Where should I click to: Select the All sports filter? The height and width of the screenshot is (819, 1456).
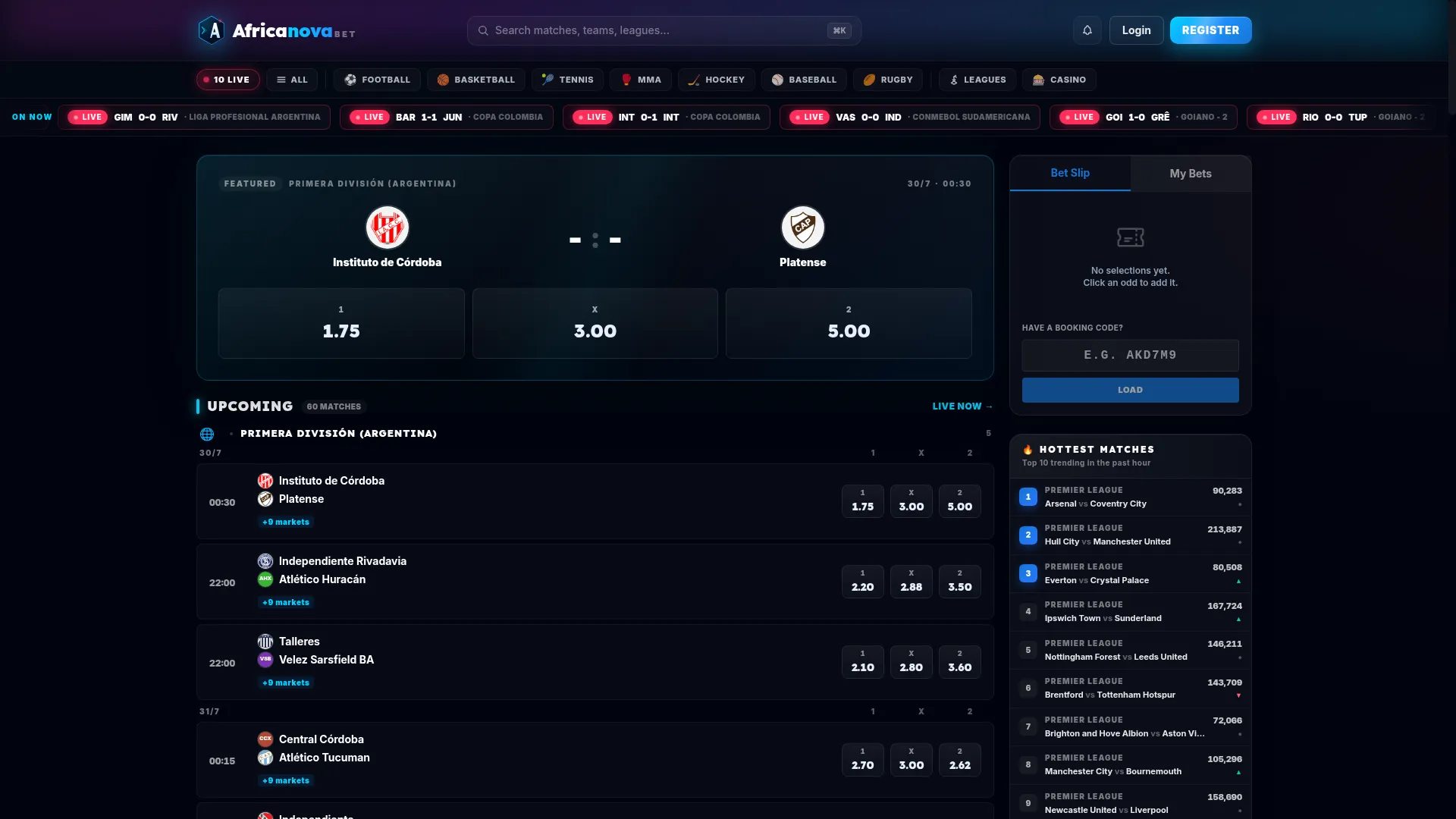pos(292,80)
